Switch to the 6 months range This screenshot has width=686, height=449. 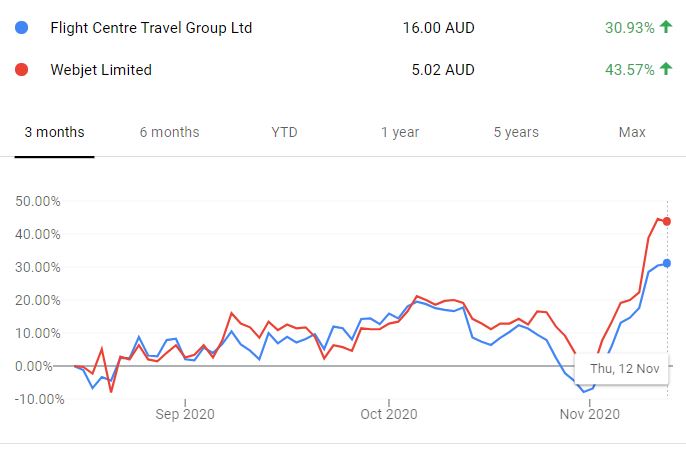[169, 132]
